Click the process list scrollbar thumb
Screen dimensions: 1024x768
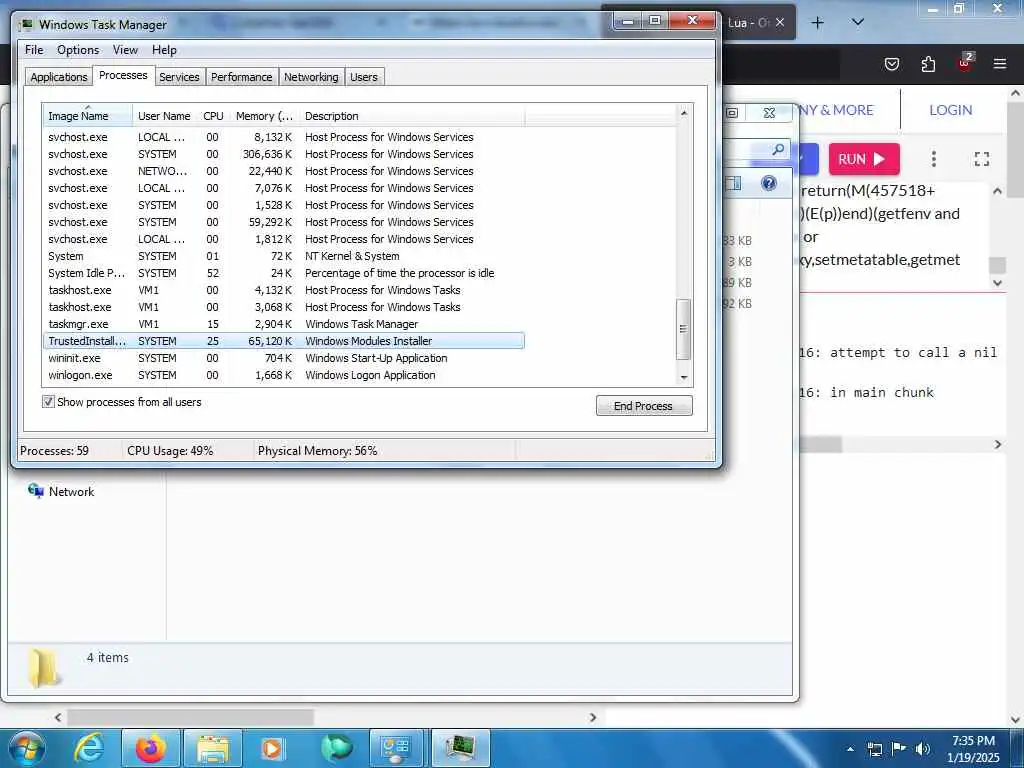[684, 329]
